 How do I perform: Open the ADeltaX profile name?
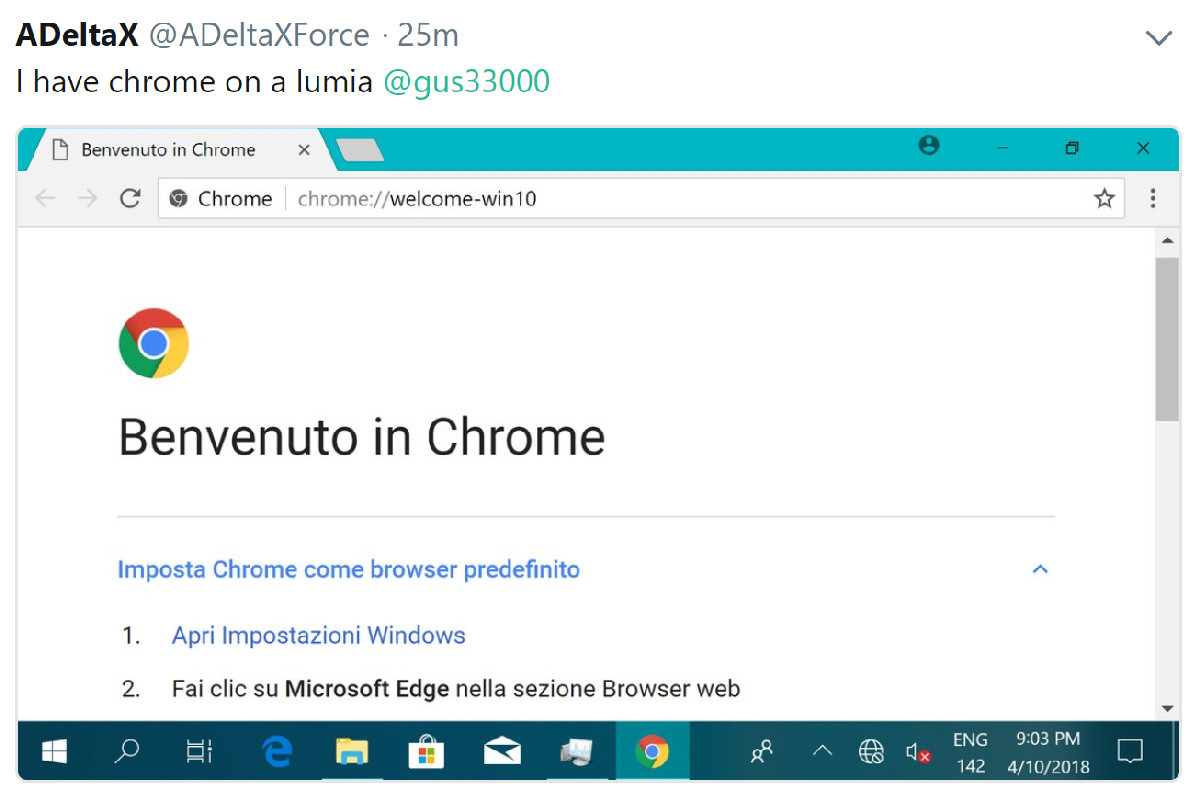[77, 36]
